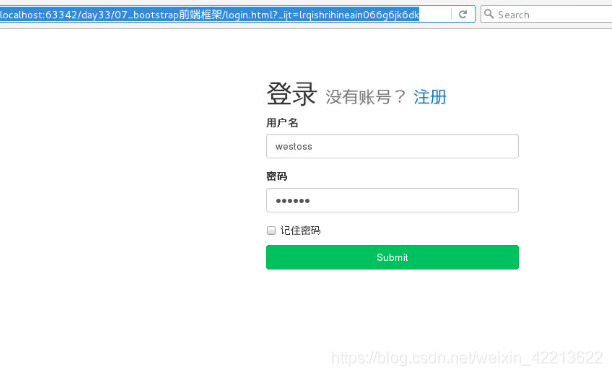Viewport: 612px width, 376px height.
Task: Reload the page with the refresh icon
Action: [463, 14]
